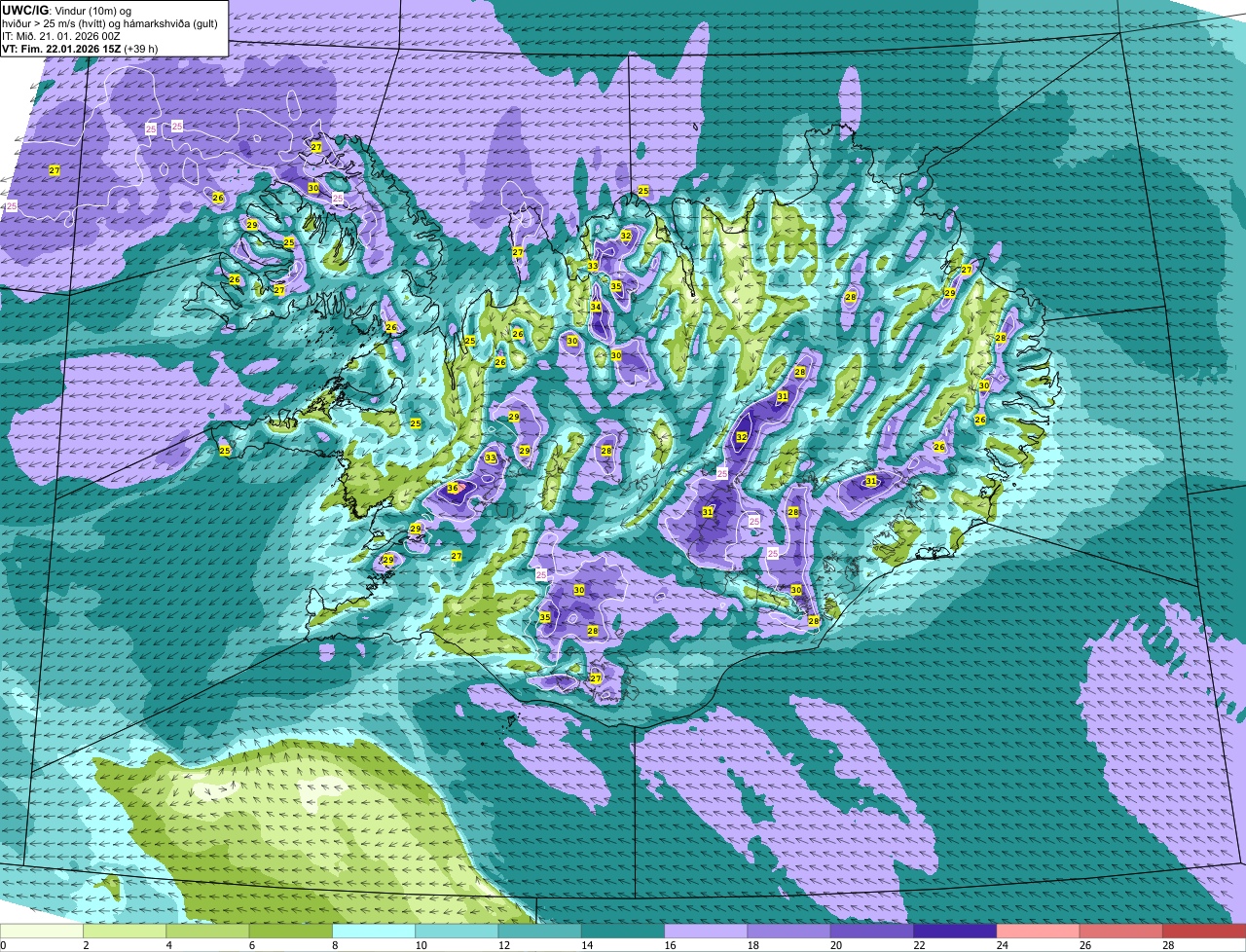Pick the 10–12 m/s turquoise swatch

point(457,931)
